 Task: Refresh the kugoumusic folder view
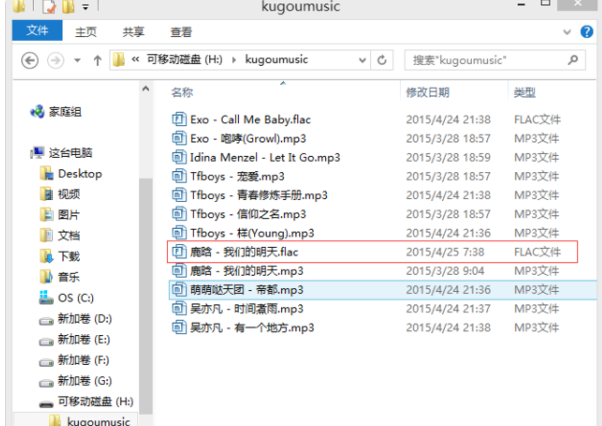tap(383, 60)
